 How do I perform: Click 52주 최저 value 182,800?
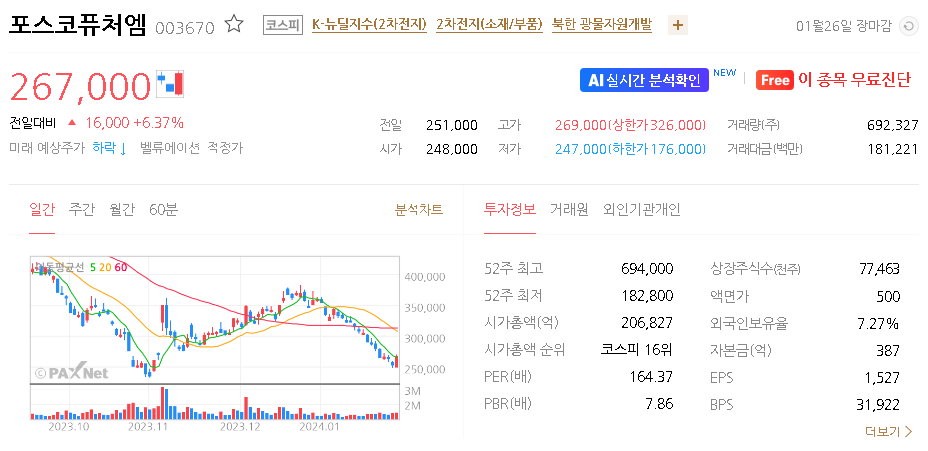coord(647,296)
